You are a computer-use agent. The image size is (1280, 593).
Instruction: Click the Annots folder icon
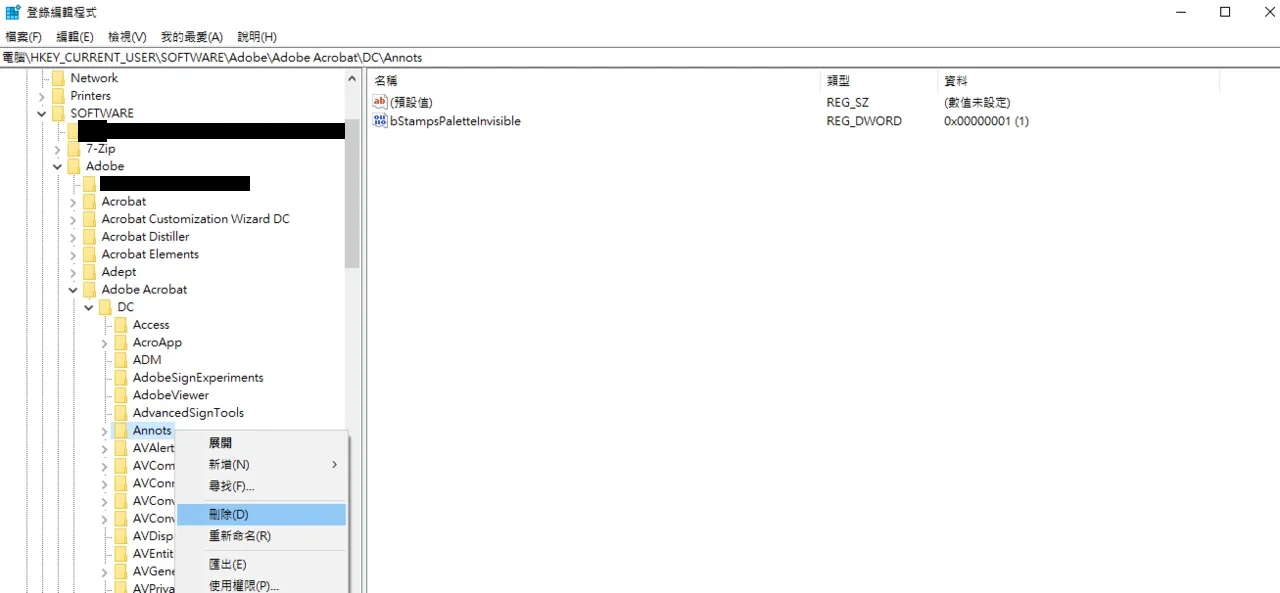(121, 431)
